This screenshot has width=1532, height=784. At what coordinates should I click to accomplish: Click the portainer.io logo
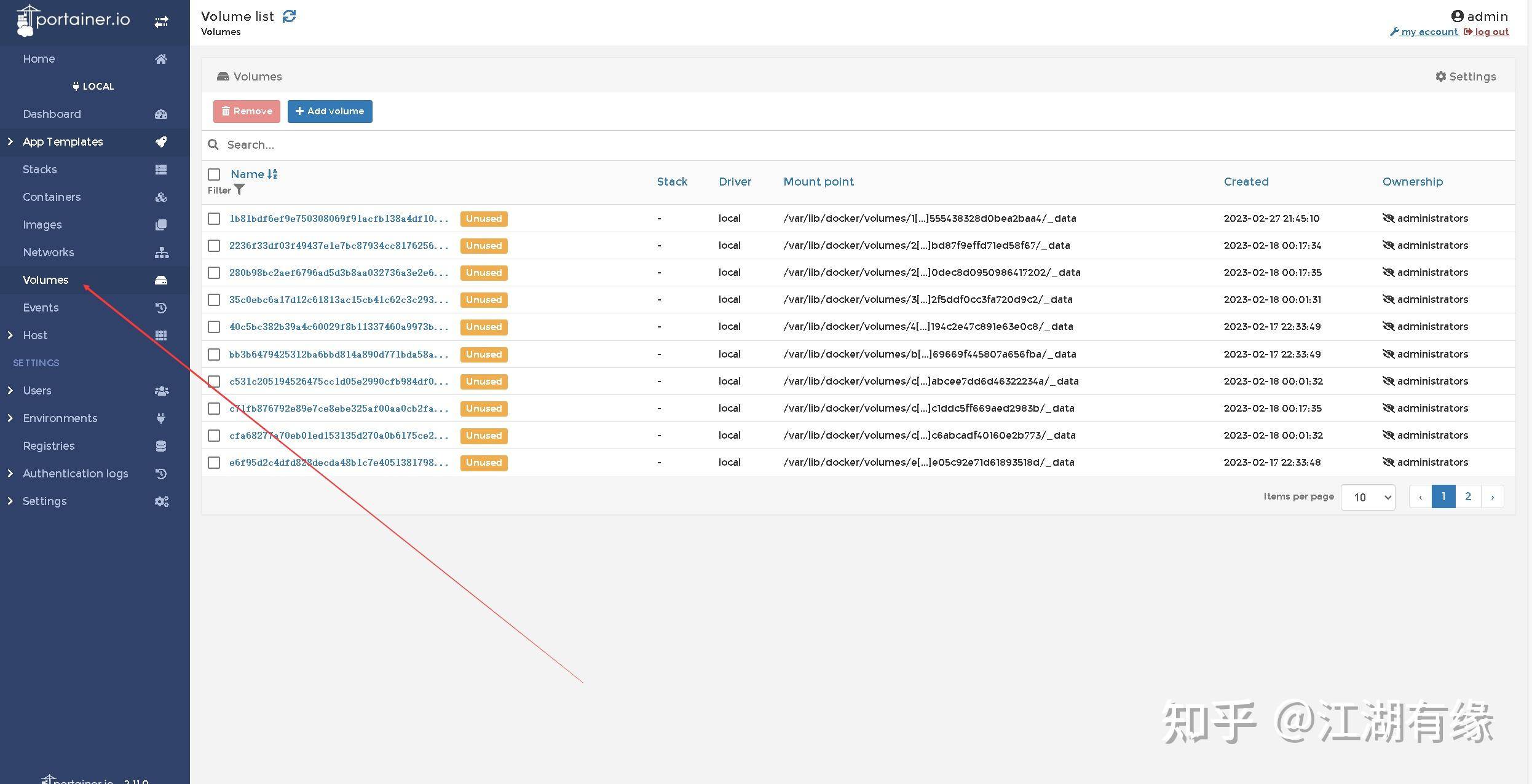73,20
